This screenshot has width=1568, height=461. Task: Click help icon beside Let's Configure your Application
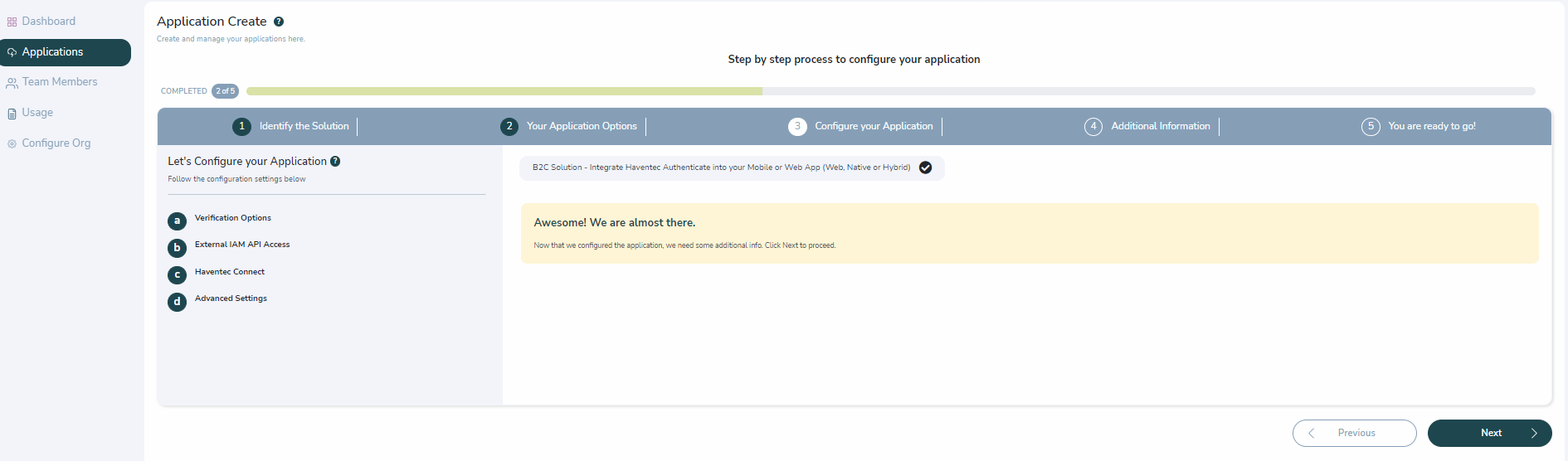click(335, 162)
